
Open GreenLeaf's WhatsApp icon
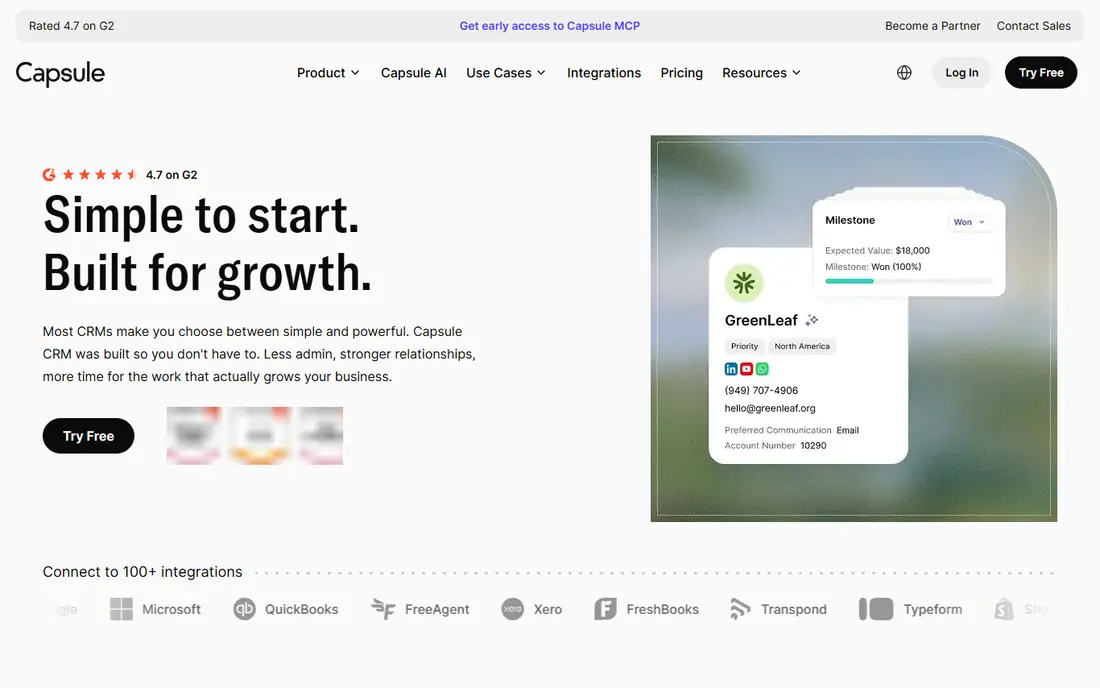click(x=762, y=369)
